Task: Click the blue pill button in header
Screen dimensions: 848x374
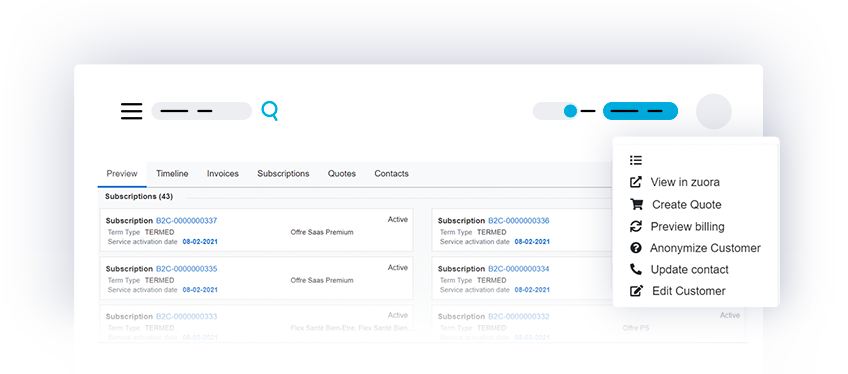Action: [640, 111]
